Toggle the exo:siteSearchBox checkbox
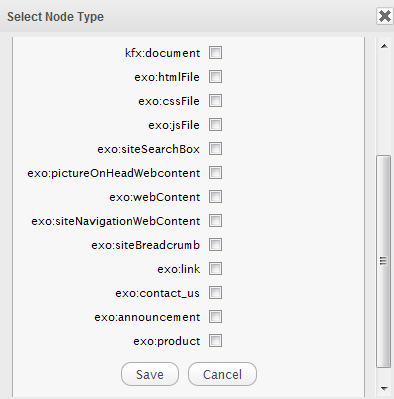This screenshot has height=399, width=394. (215, 149)
